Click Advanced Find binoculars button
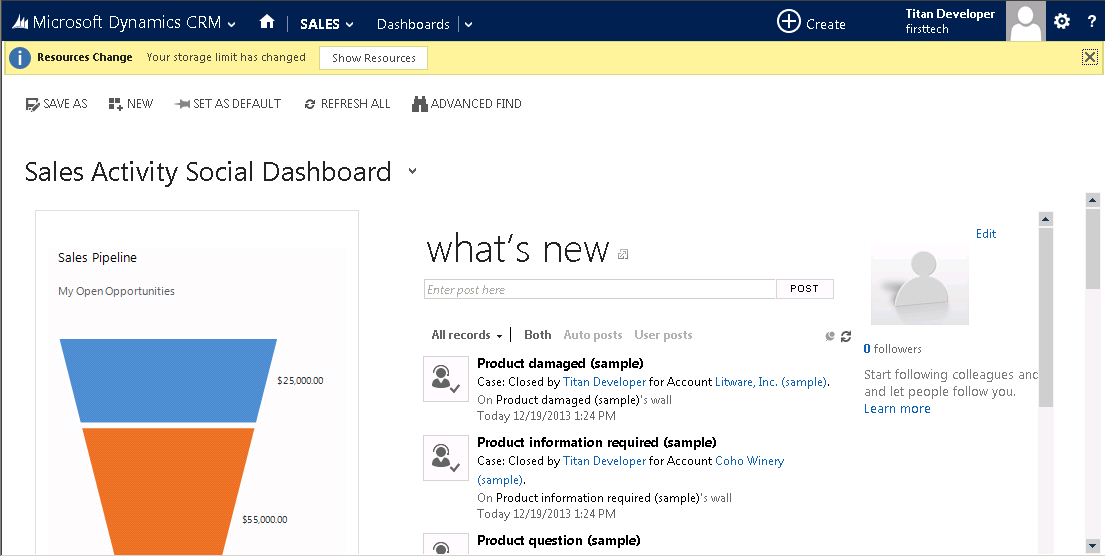The image size is (1105, 557). [x=466, y=104]
